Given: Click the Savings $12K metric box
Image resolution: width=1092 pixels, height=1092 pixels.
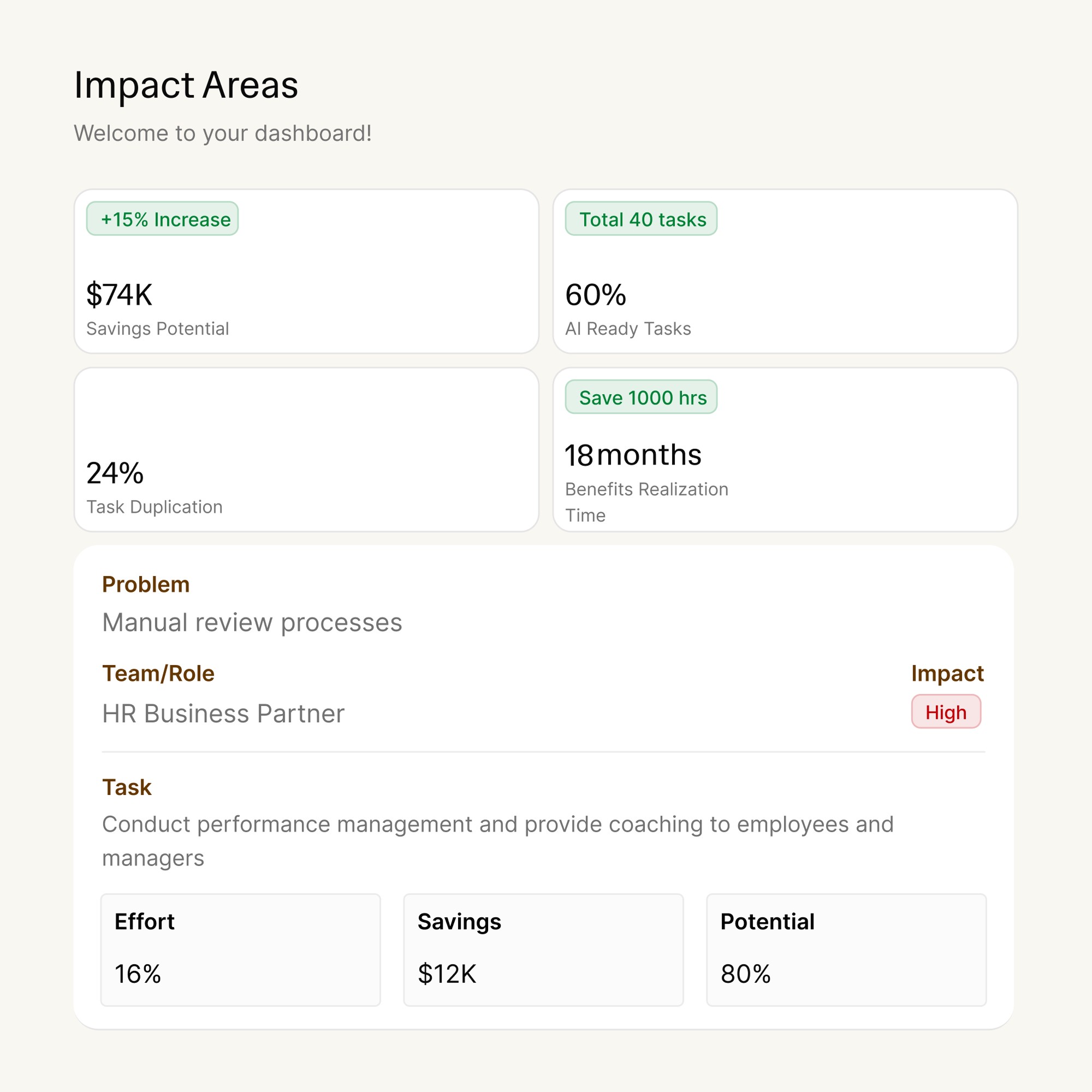Looking at the screenshot, I should (543, 949).
